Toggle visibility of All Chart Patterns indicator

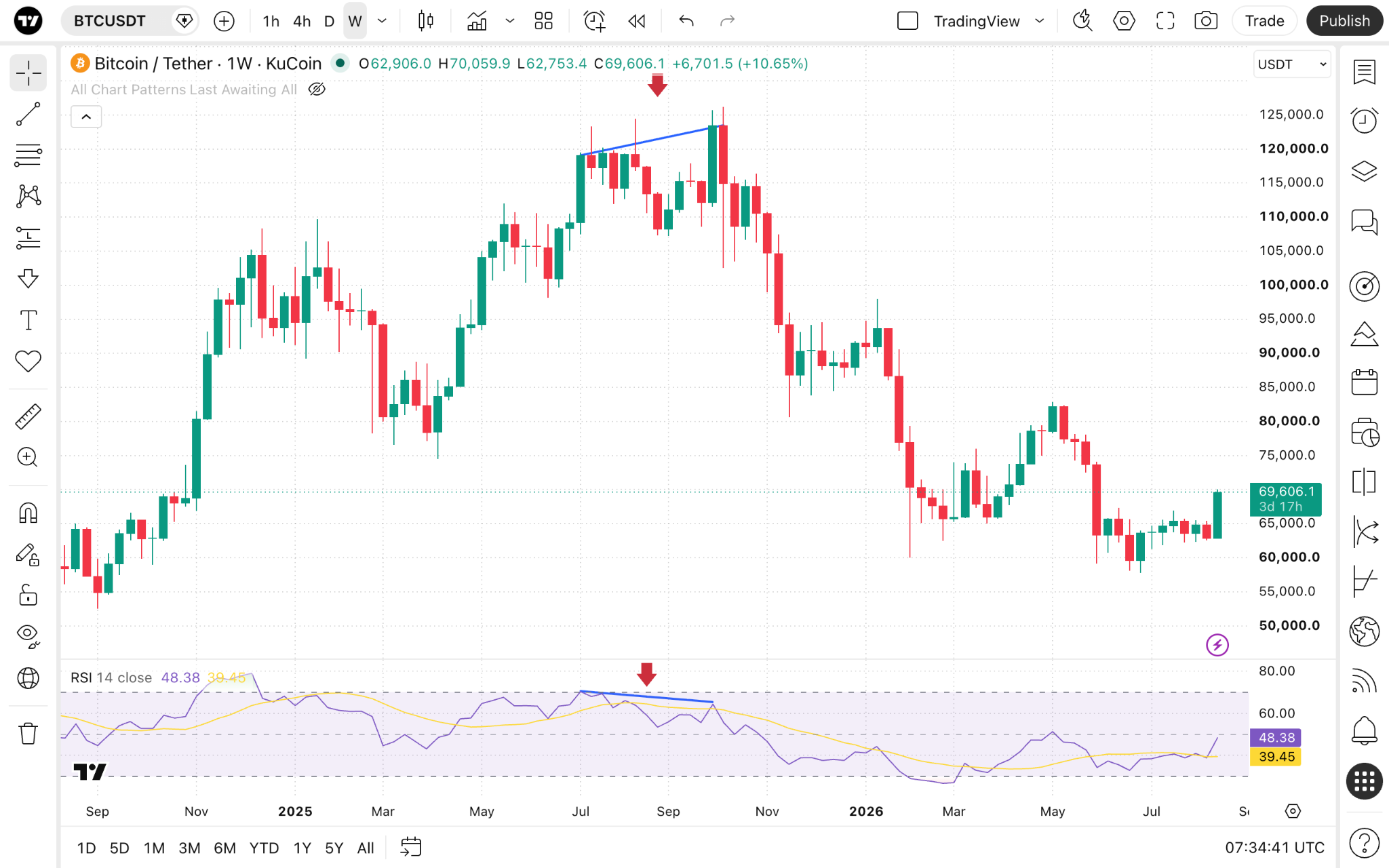pos(317,90)
